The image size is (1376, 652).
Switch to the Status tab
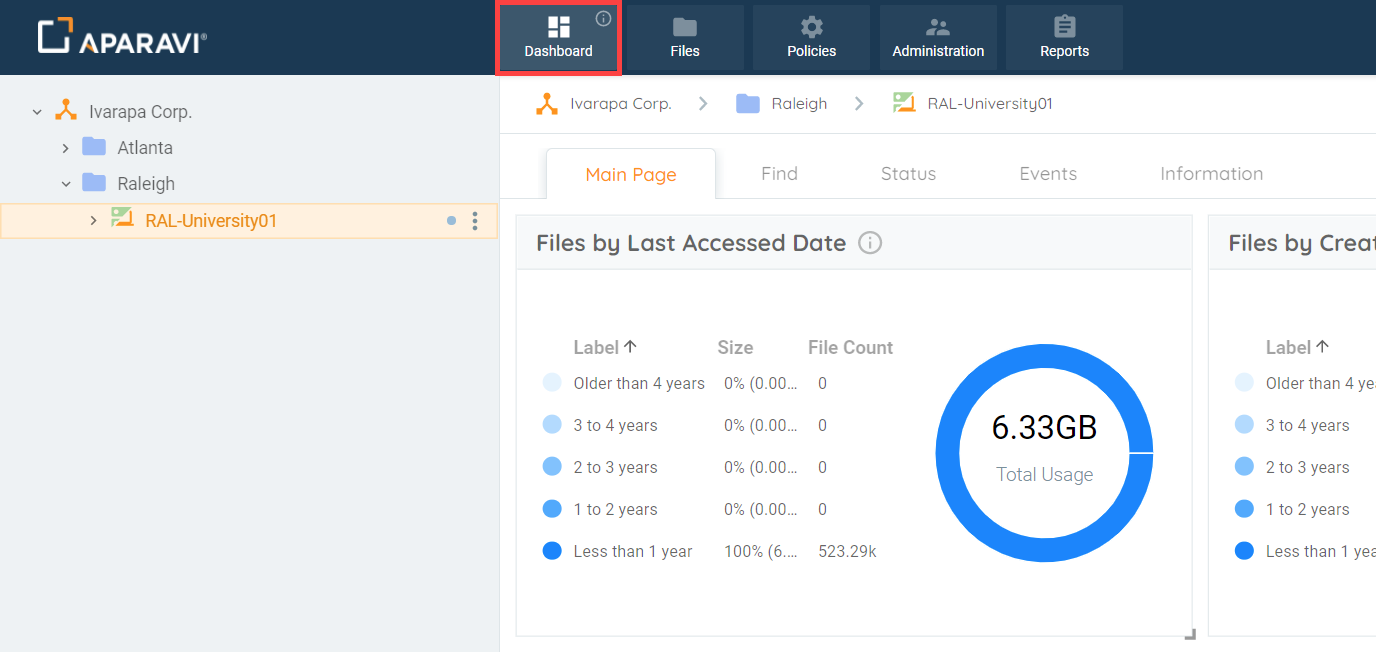coord(908,173)
